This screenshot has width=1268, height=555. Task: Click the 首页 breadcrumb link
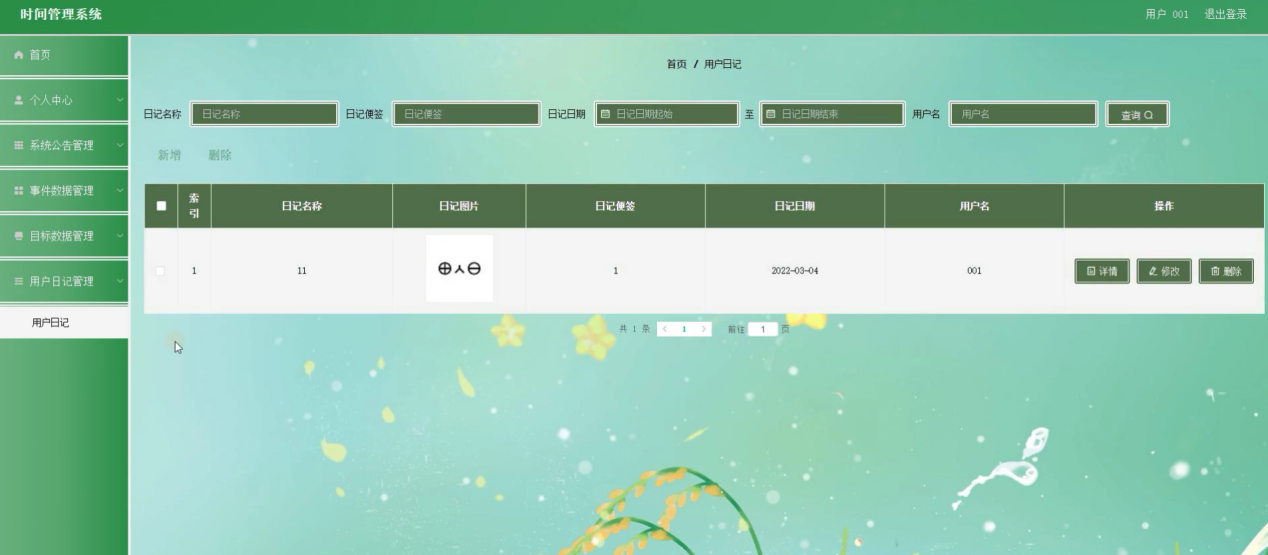(677, 64)
